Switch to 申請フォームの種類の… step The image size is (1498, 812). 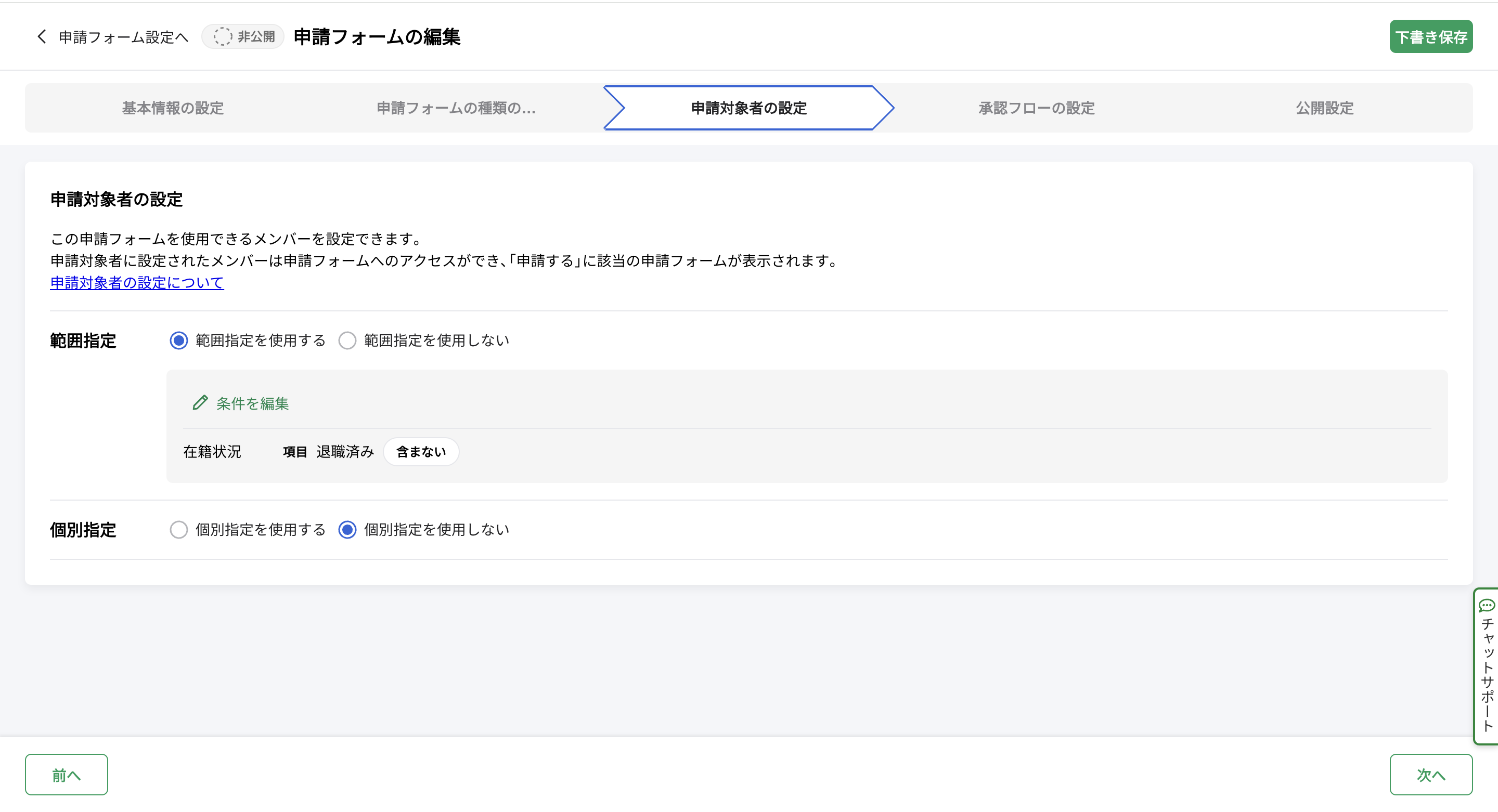456,108
